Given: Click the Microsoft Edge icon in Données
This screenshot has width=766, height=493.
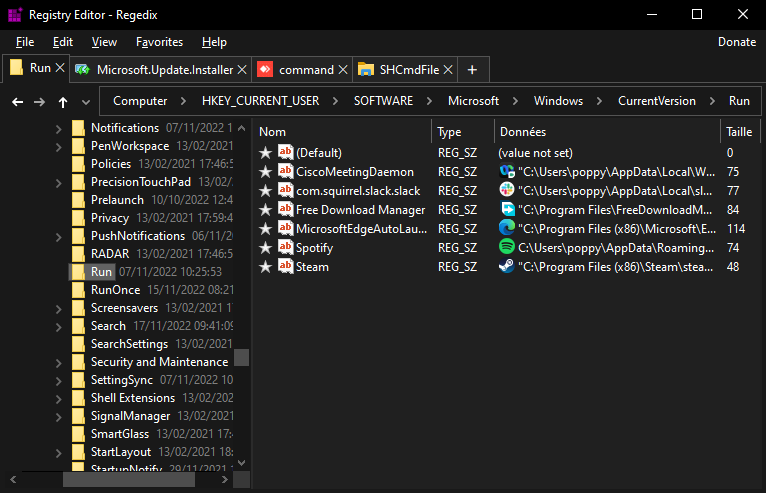Looking at the screenshot, I should pyautogui.click(x=507, y=228).
